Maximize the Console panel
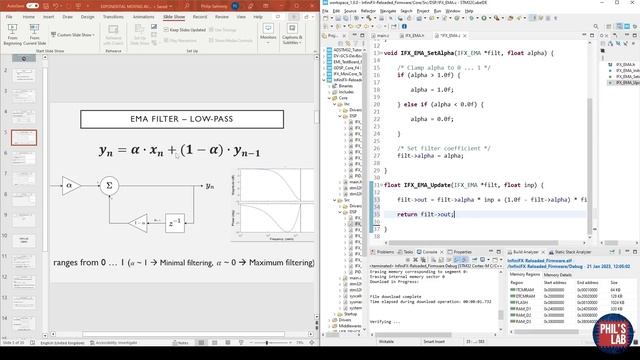The width and height of the screenshot is (640, 360). (498, 252)
